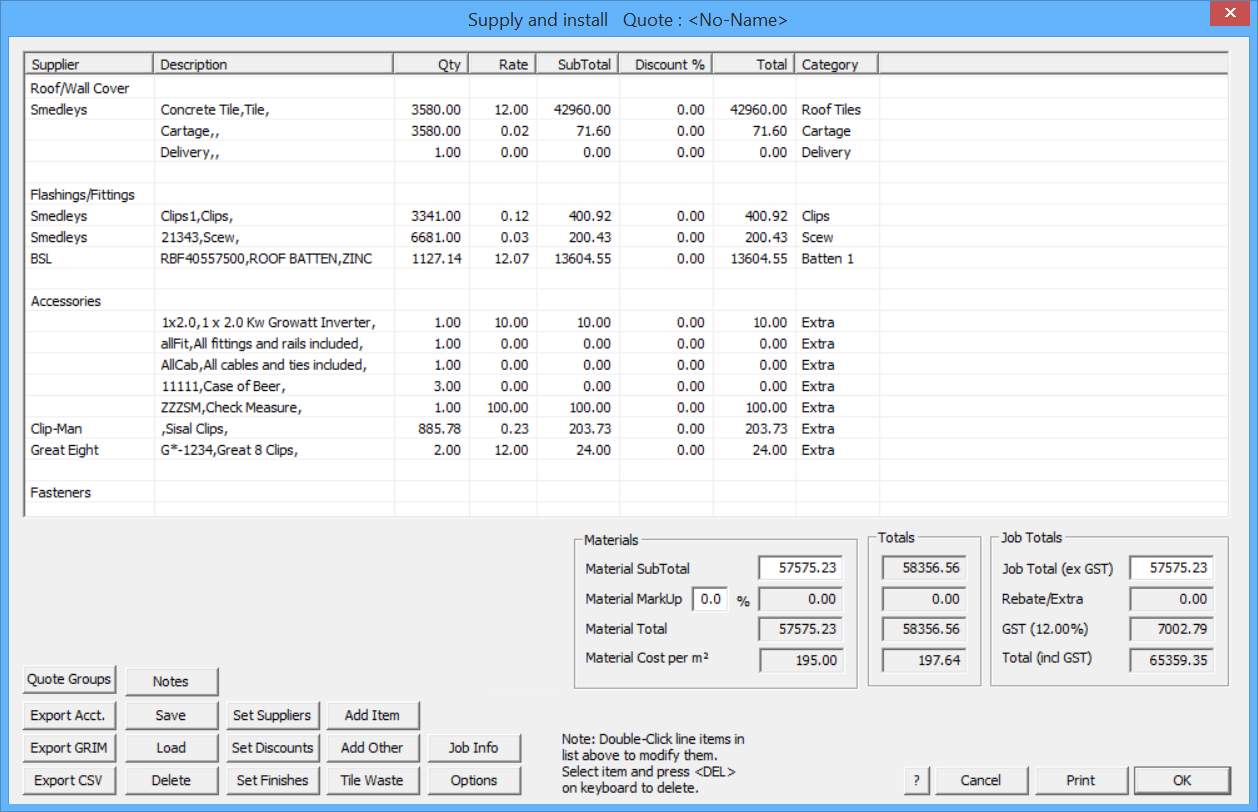The image size is (1258, 812).
Task: Select the Concrete Tile,Tile, line item
Action: (626, 110)
